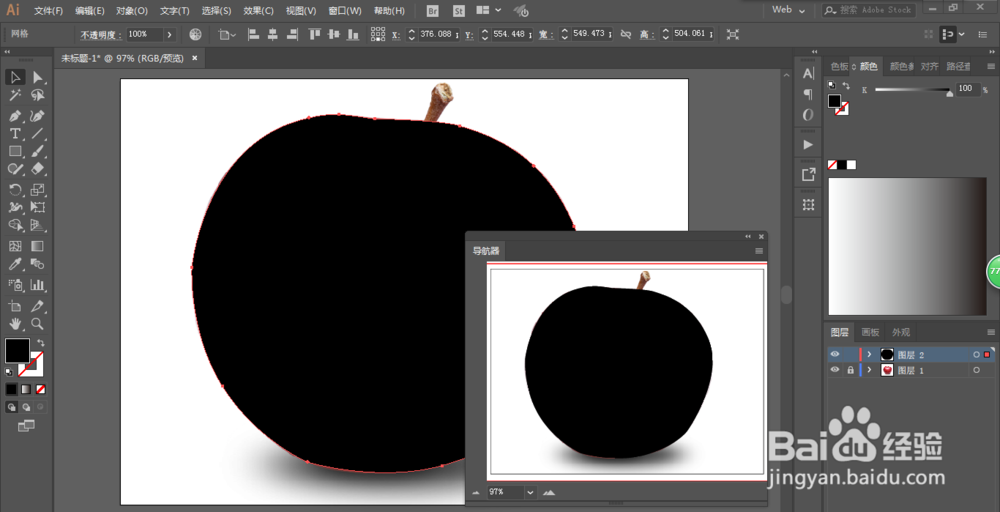Open the Paragraph panel icon
The height and width of the screenshot is (512, 1000).
tap(808, 94)
